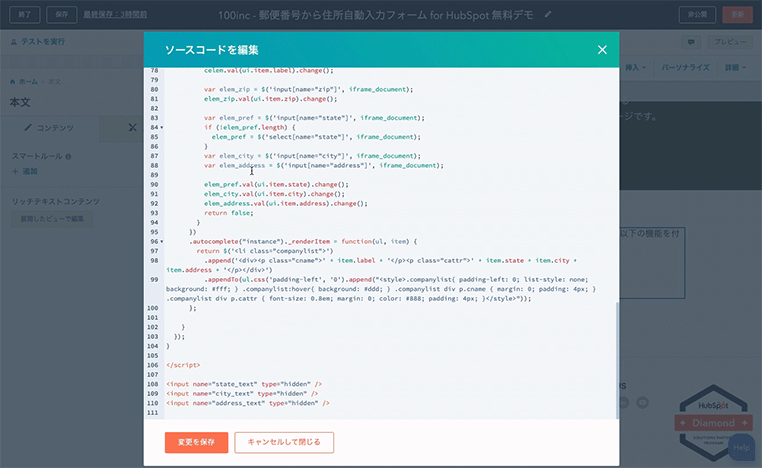This screenshot has width=762, height=468.
Task: Save changes with 変更を保存 button
Action: point(196,442)
